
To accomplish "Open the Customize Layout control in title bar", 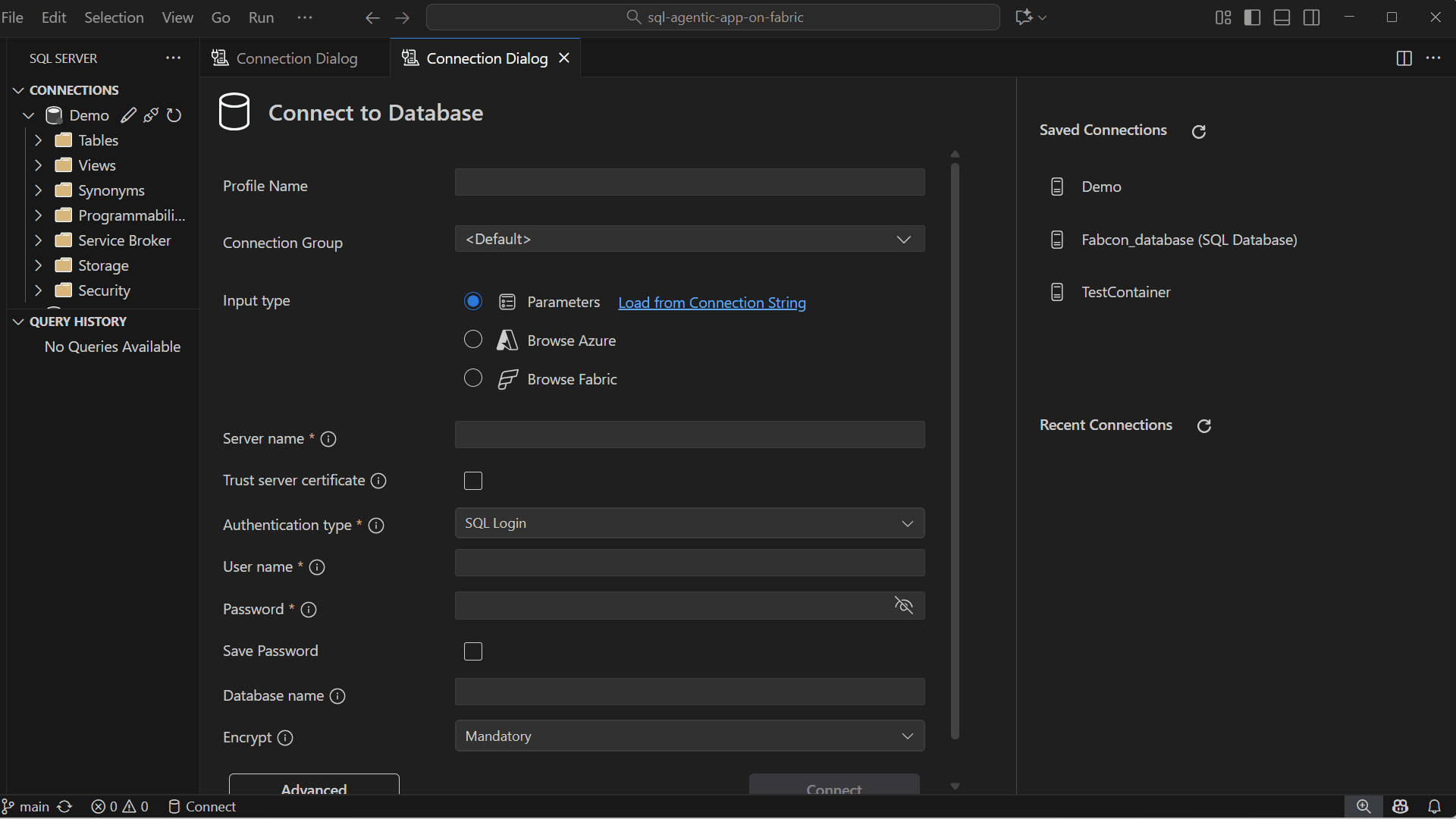I will 1222,17.
